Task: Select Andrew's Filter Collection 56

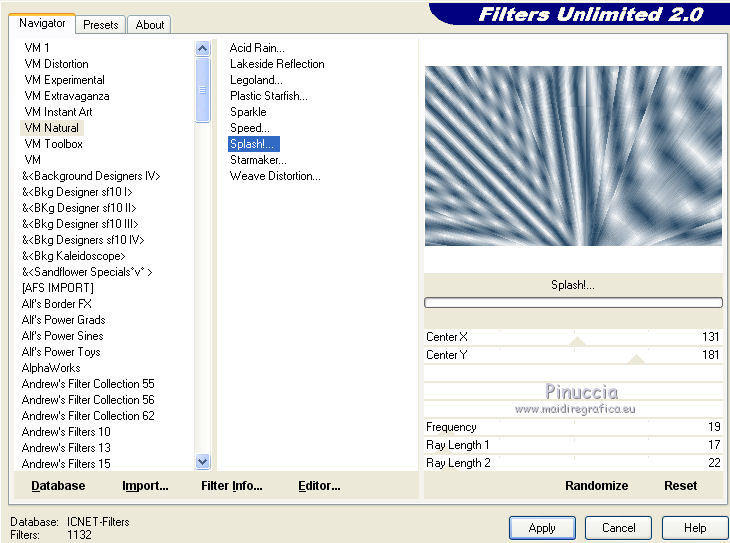Action: (x=88, y=400)
